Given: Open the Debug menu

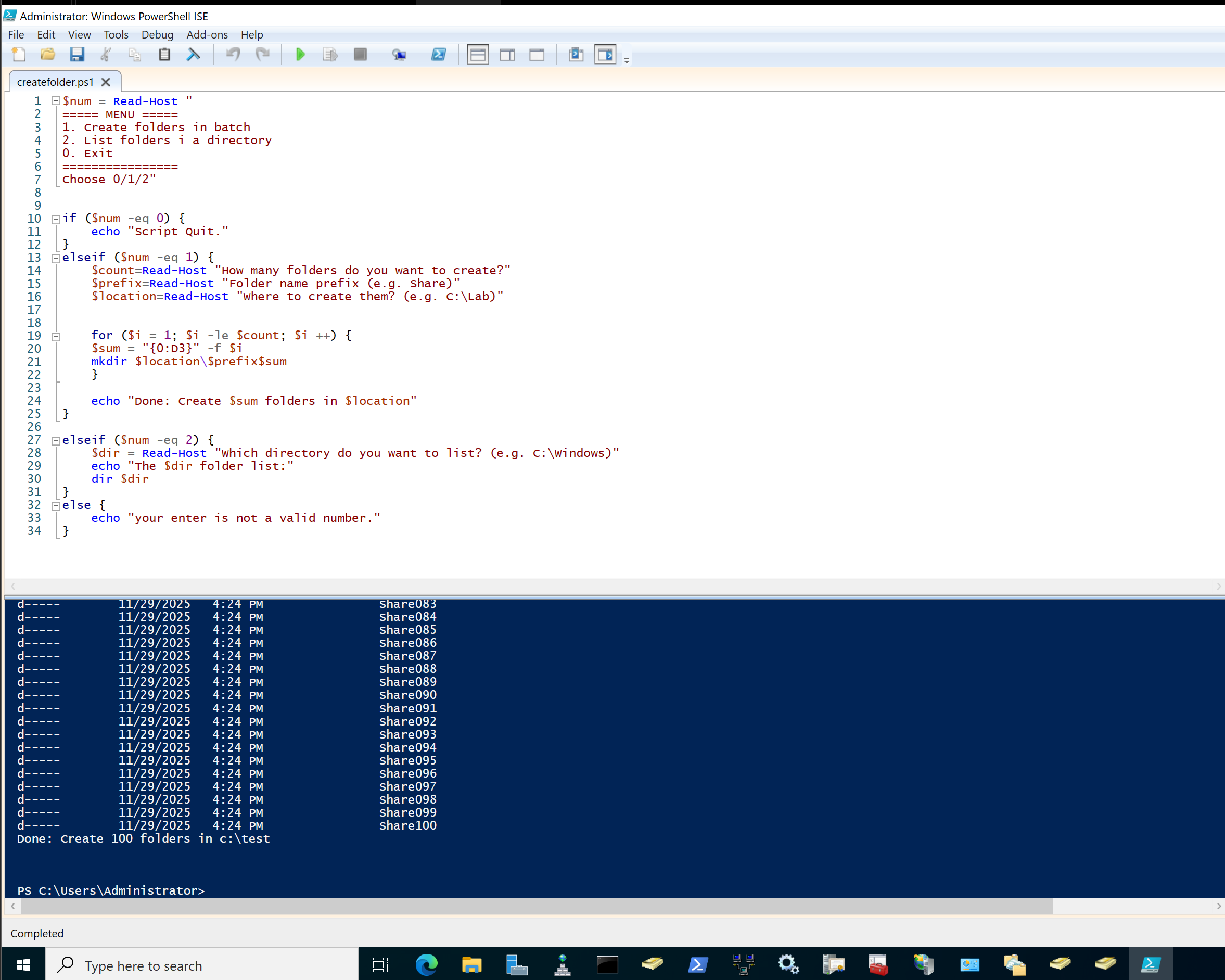Looking at the screenshot, I should 157,35.
